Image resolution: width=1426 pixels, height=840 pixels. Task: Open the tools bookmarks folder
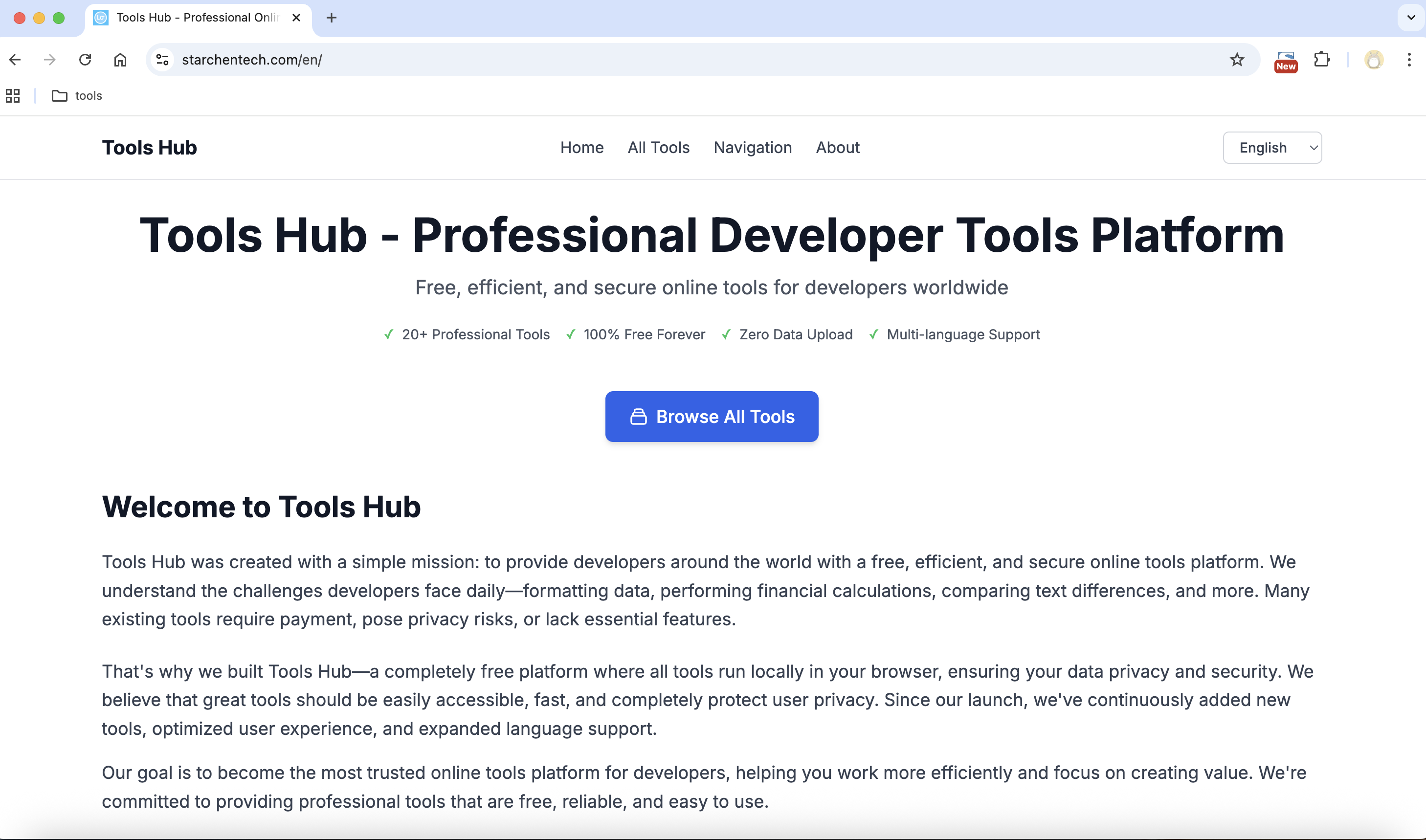(x=77, y=96)
